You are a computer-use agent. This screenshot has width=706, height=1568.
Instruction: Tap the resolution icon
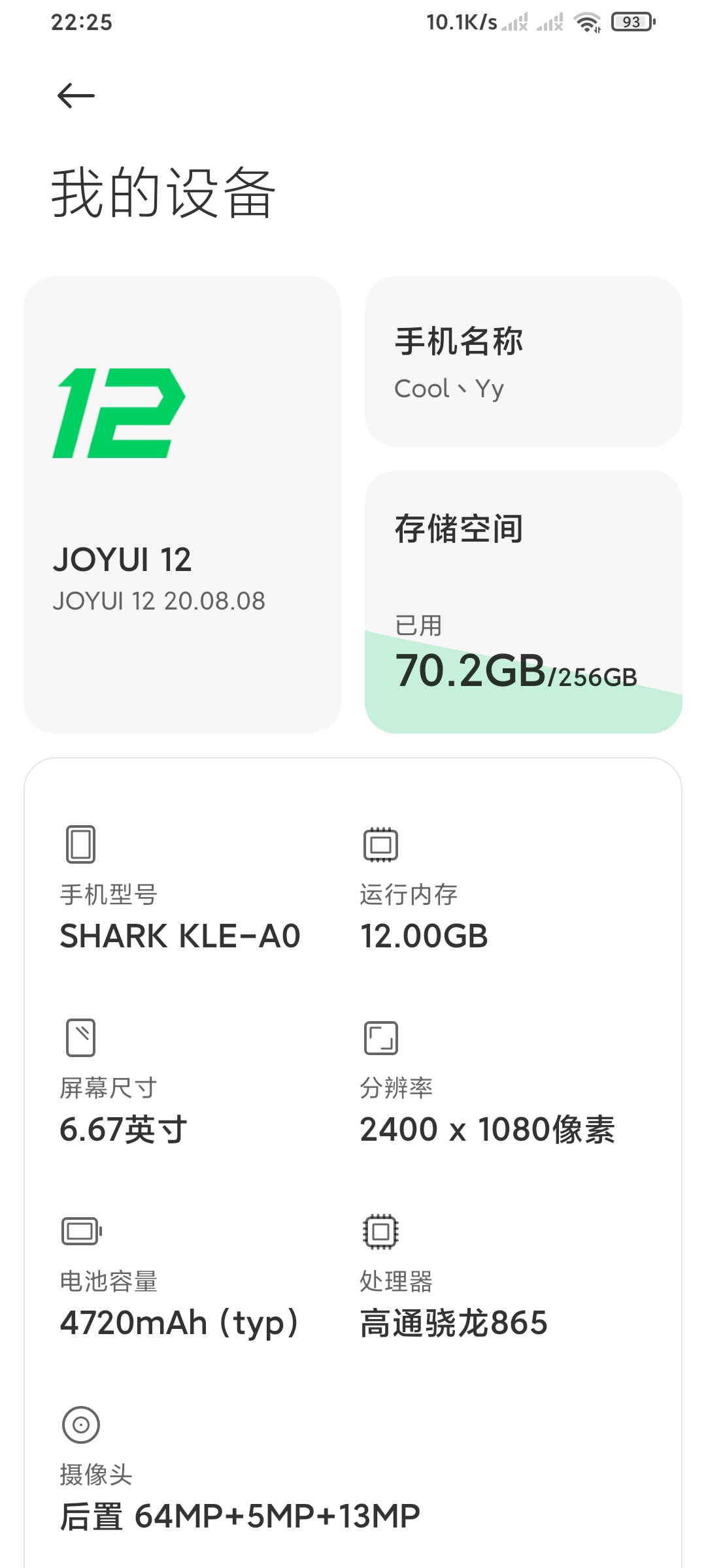(x=380, y=1037)
